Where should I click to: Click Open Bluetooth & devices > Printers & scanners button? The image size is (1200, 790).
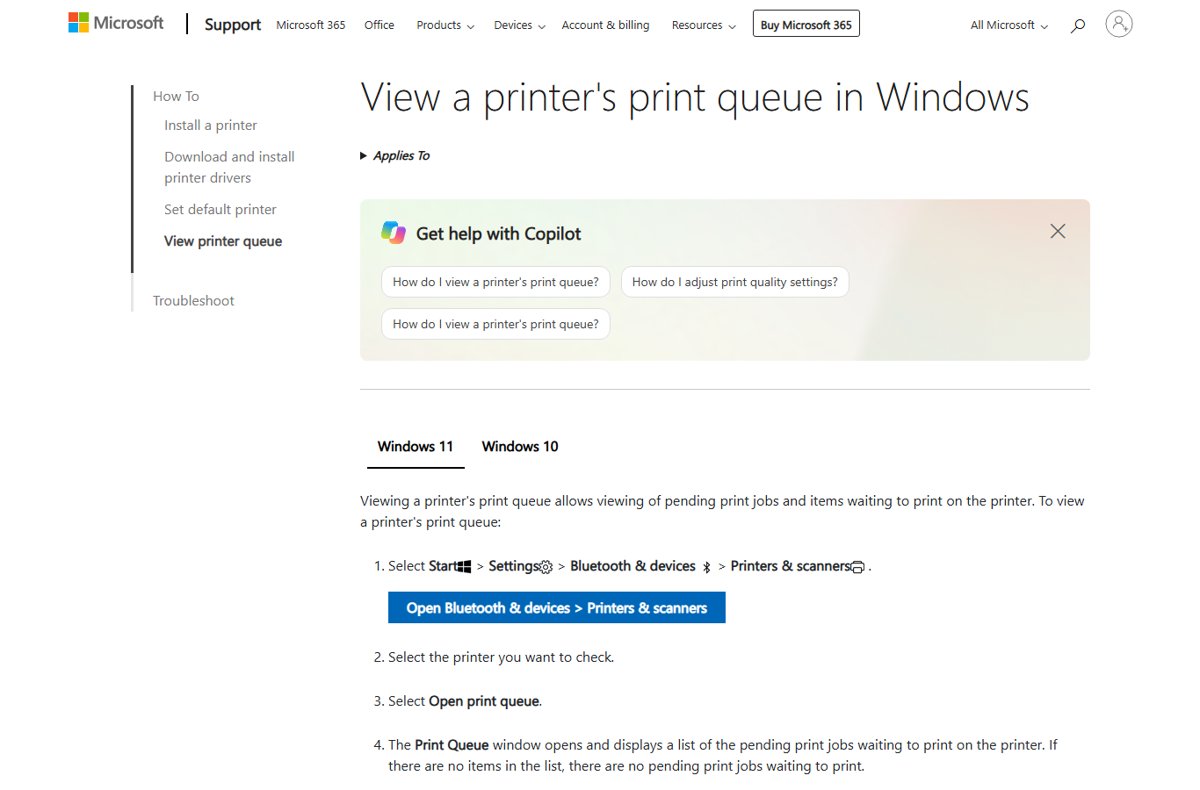click(556, 608)
